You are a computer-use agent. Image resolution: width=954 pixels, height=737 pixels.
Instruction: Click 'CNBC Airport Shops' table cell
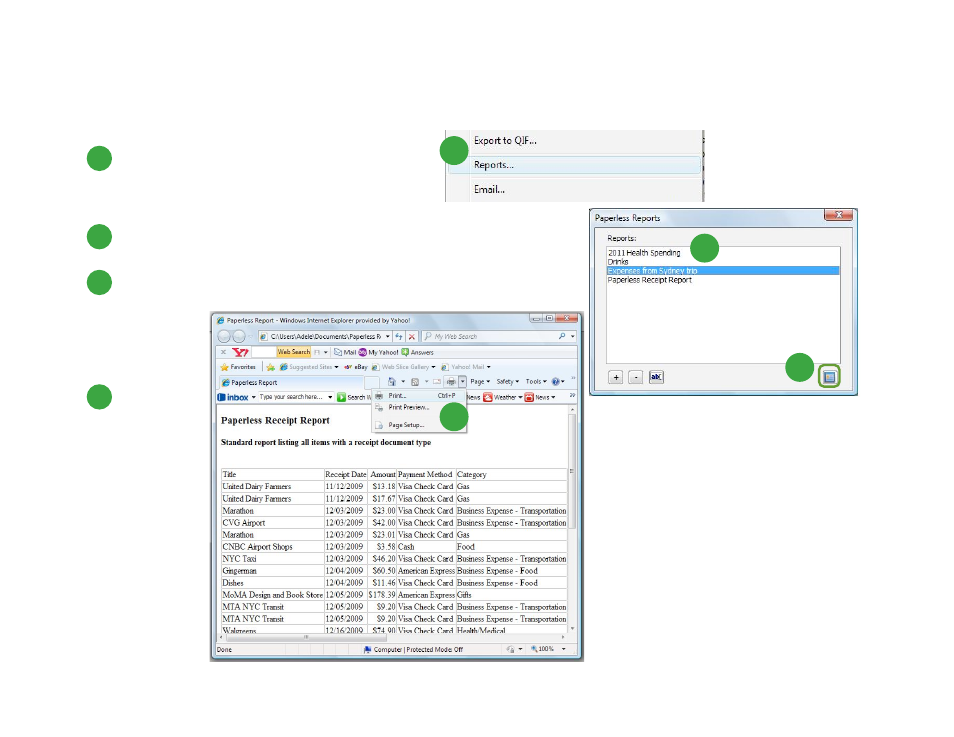point(273,547)
